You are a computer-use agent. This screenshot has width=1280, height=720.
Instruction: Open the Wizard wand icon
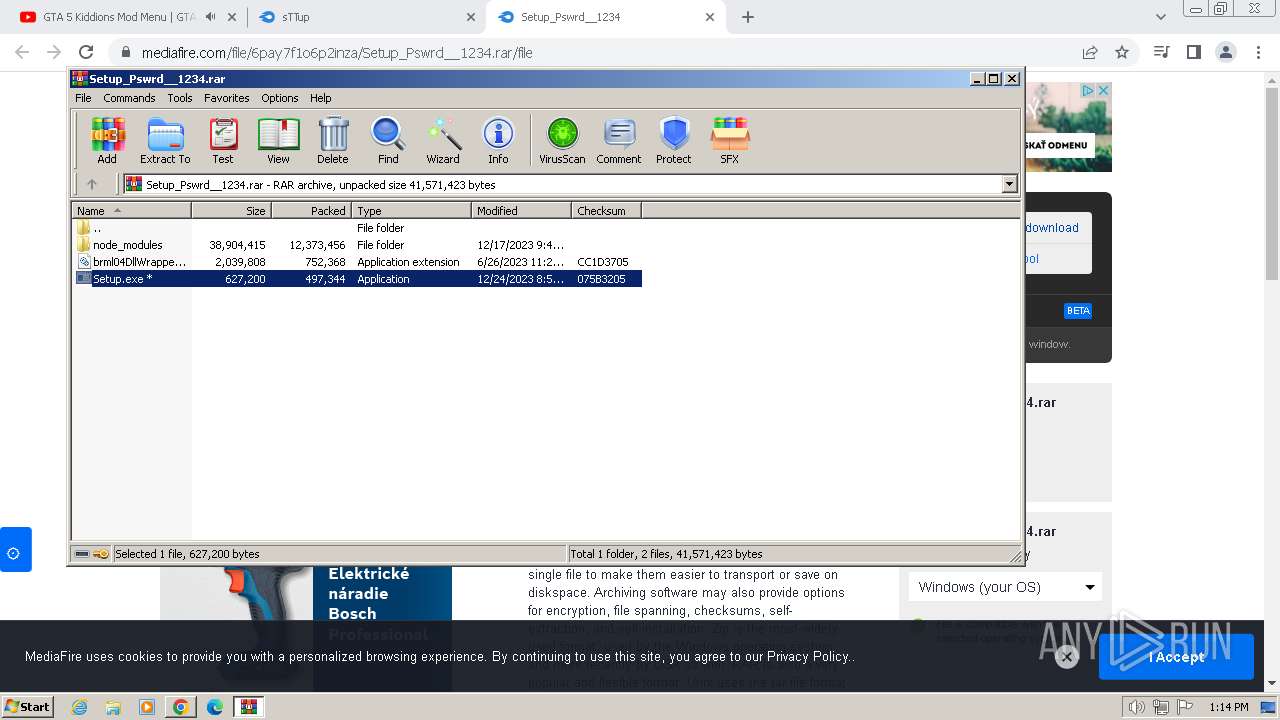(x=443, y=140)
